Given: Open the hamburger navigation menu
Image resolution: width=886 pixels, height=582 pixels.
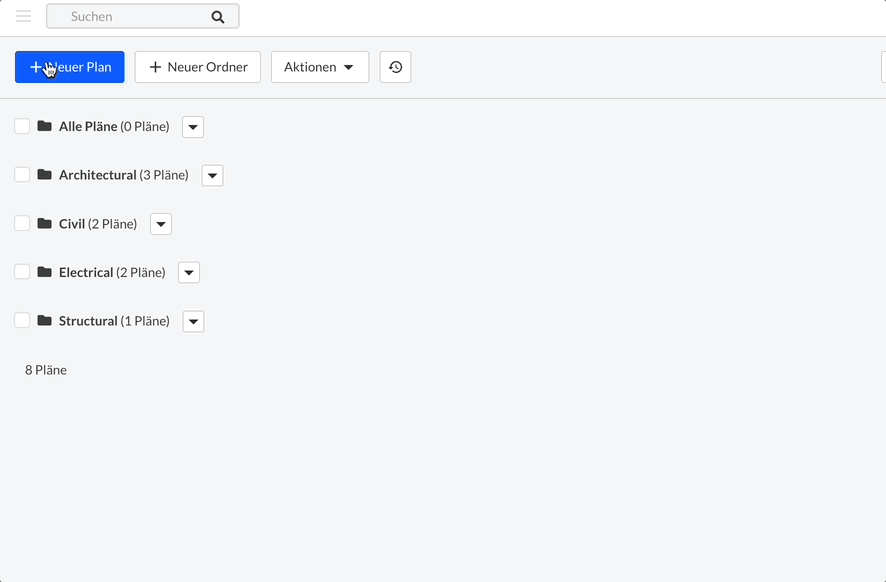Looking at the screenshot, I should pyautogui.click(x=23, y=15).
